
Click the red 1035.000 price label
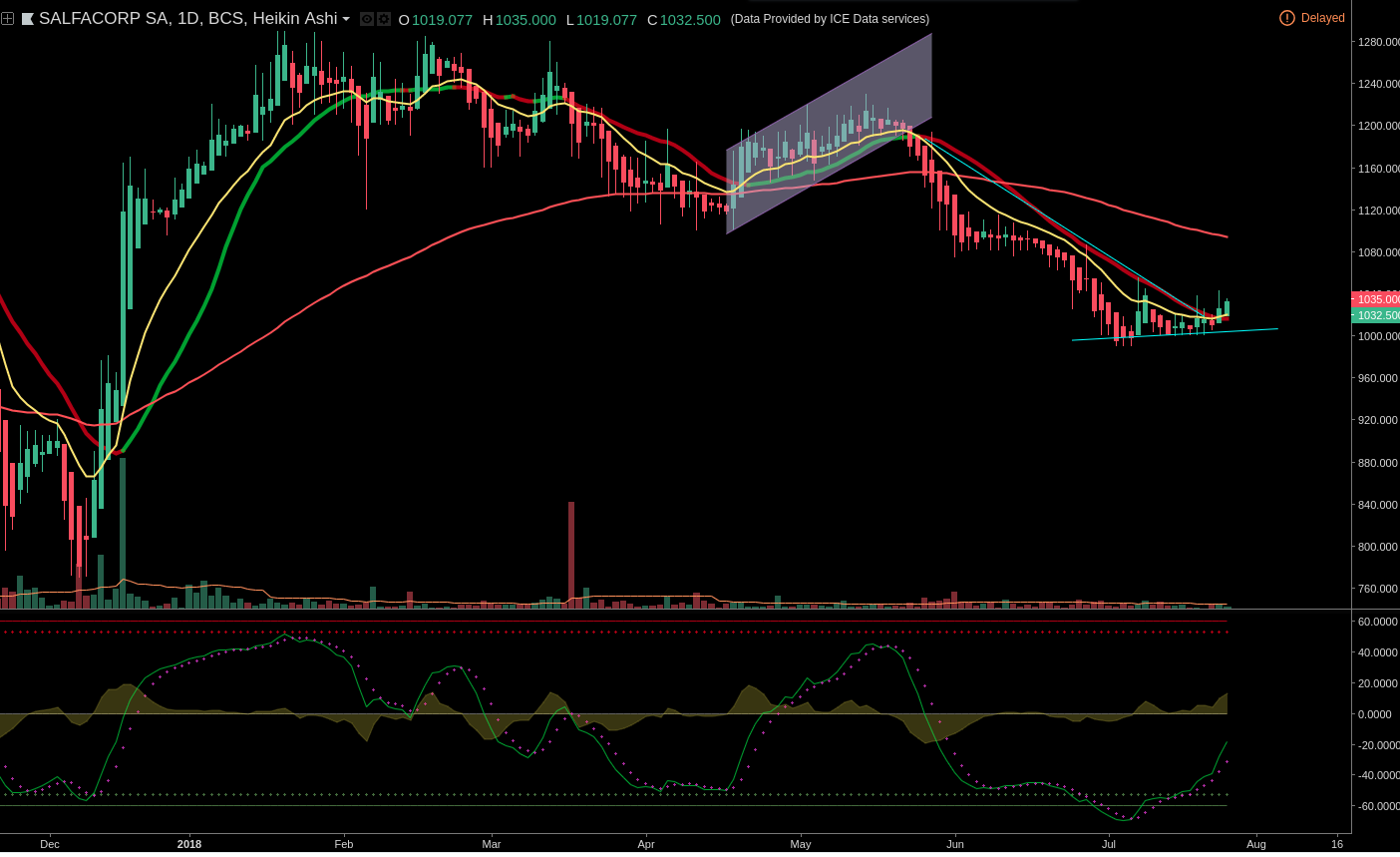[1376, 299]
